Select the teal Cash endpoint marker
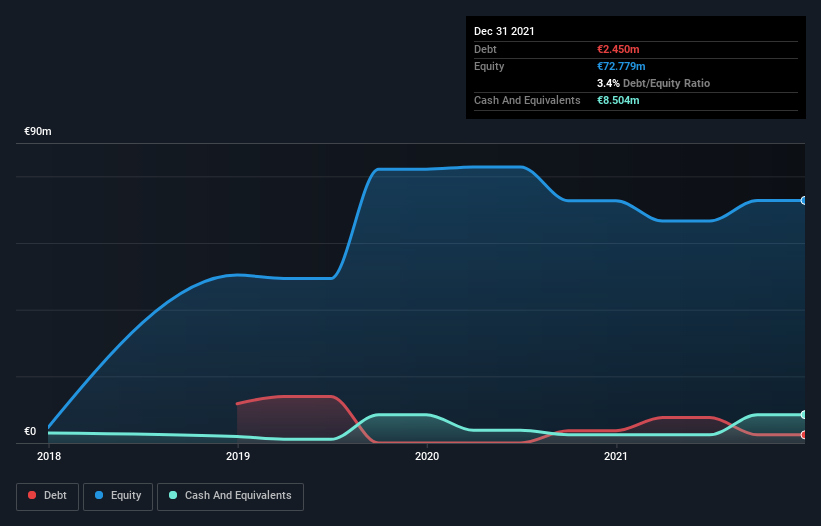The height and width of the screenshot is (526, 821). 804,415
